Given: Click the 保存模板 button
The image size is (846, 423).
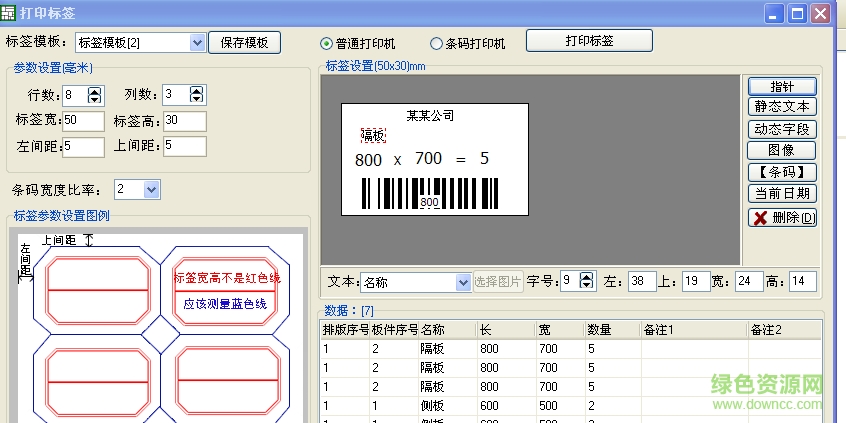Looking at the screenshot, I should click(x=244, y=42).
